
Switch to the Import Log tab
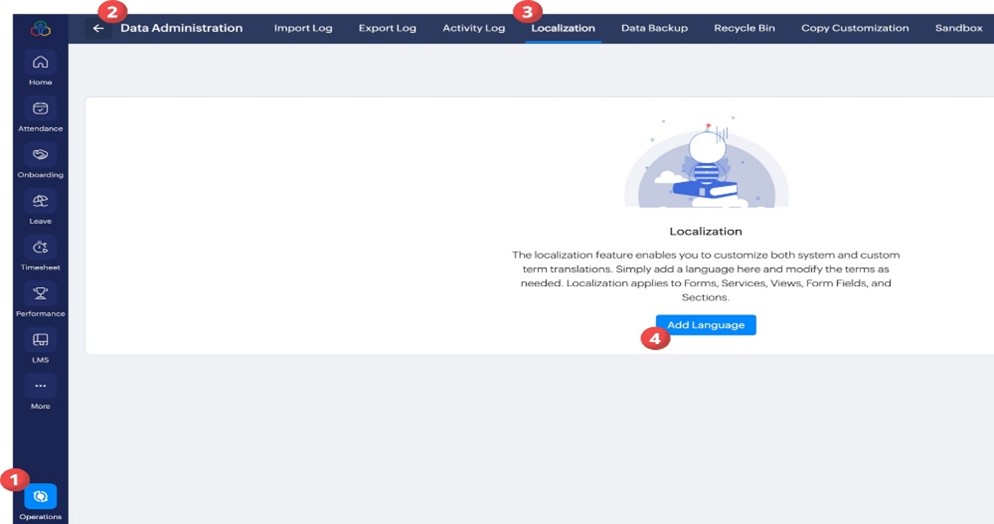tap(303, 28)
